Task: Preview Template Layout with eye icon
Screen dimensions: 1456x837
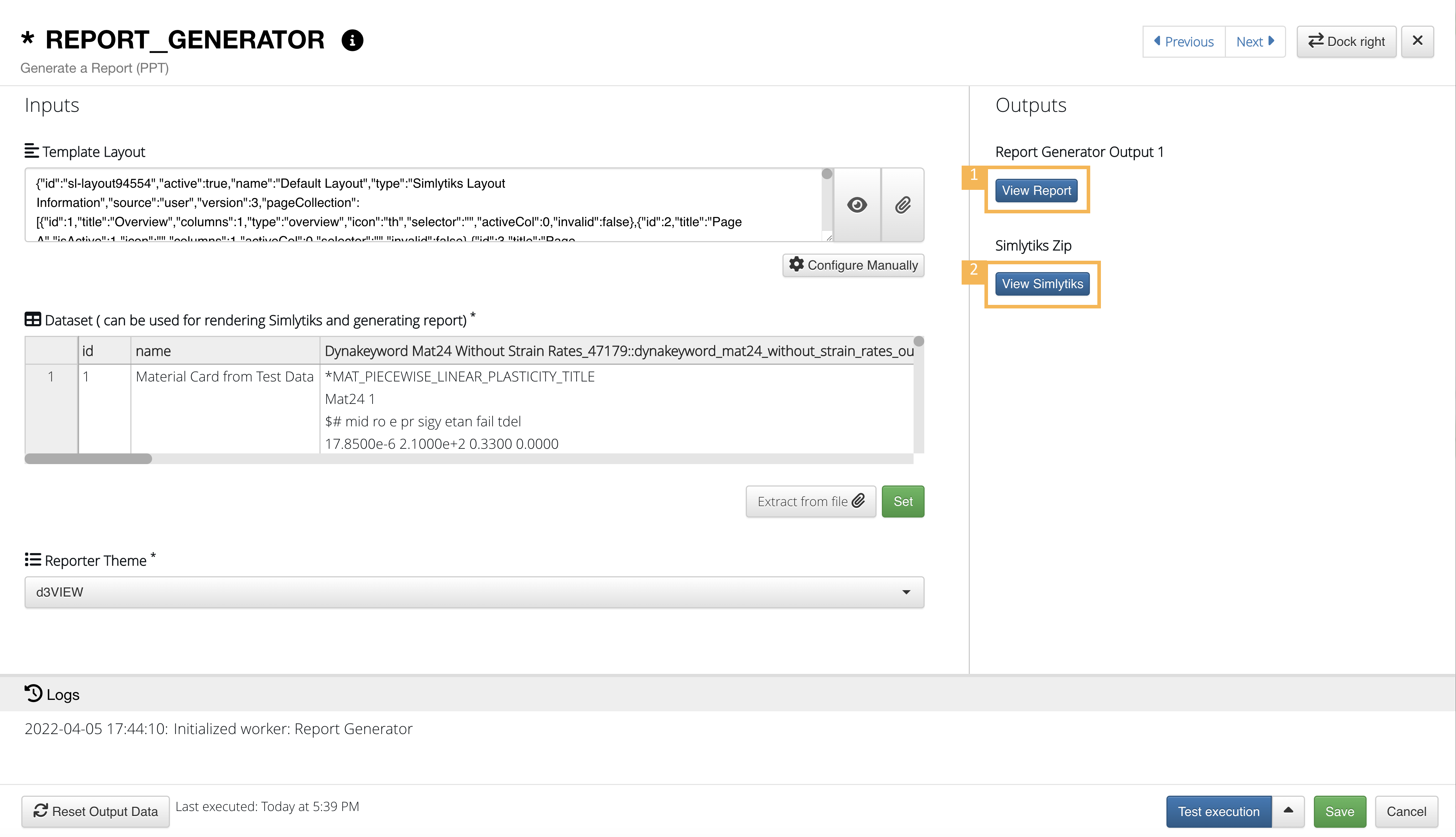Action: [x=857, y=205]
